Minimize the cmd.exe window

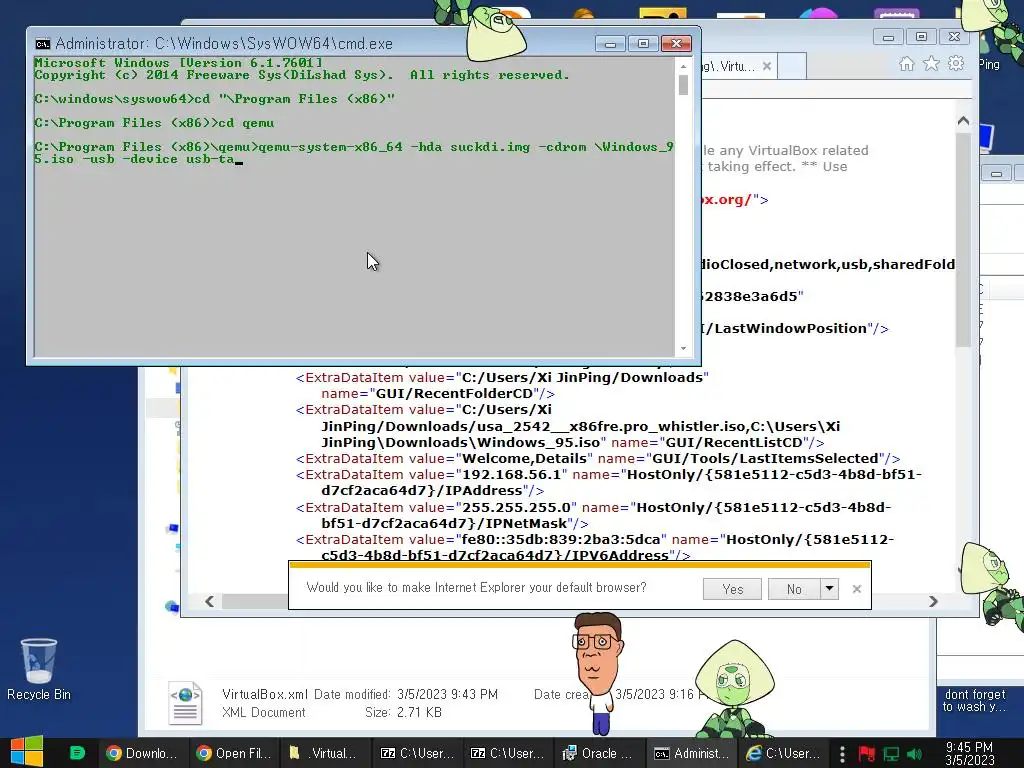(611, 44)
